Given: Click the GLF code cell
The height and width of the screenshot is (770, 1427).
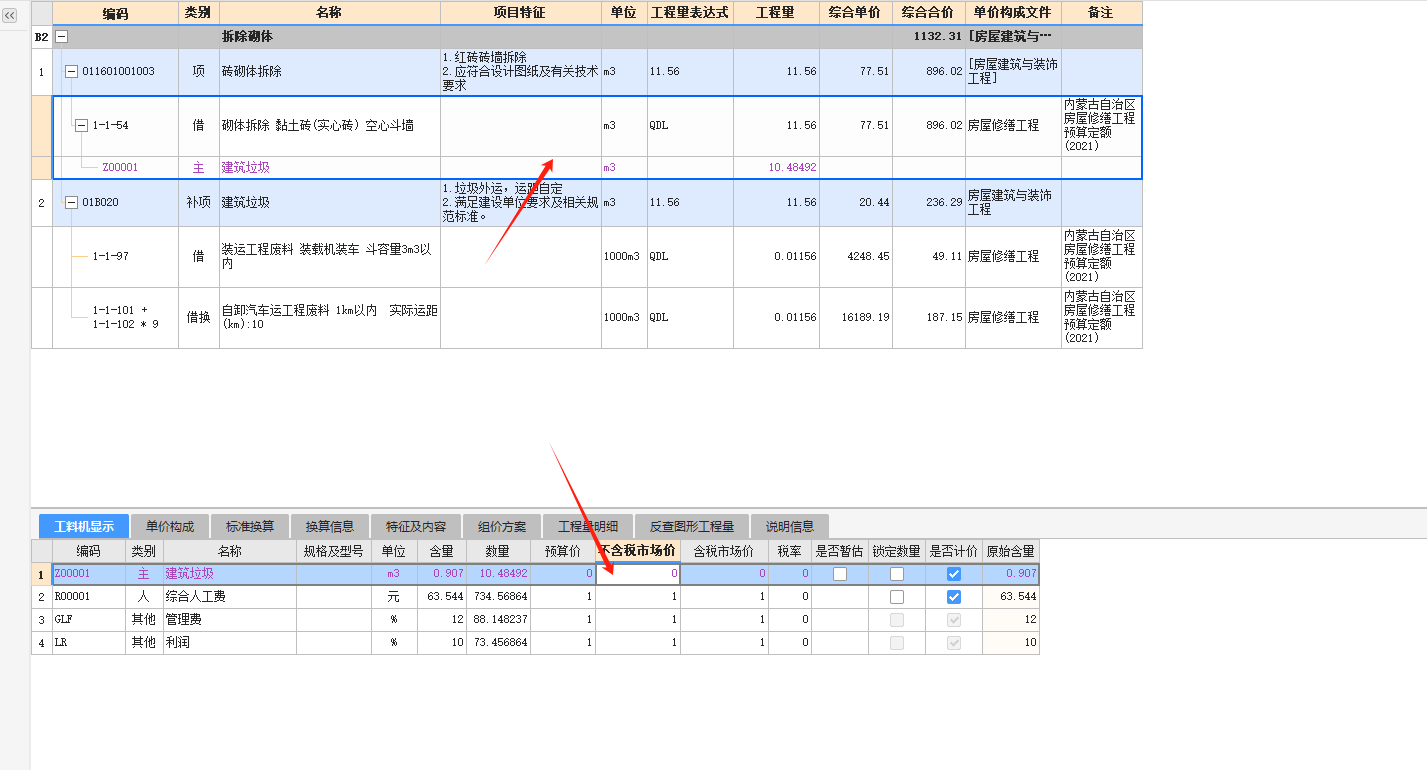Looking at the screenshot, I should click(88, 620).
